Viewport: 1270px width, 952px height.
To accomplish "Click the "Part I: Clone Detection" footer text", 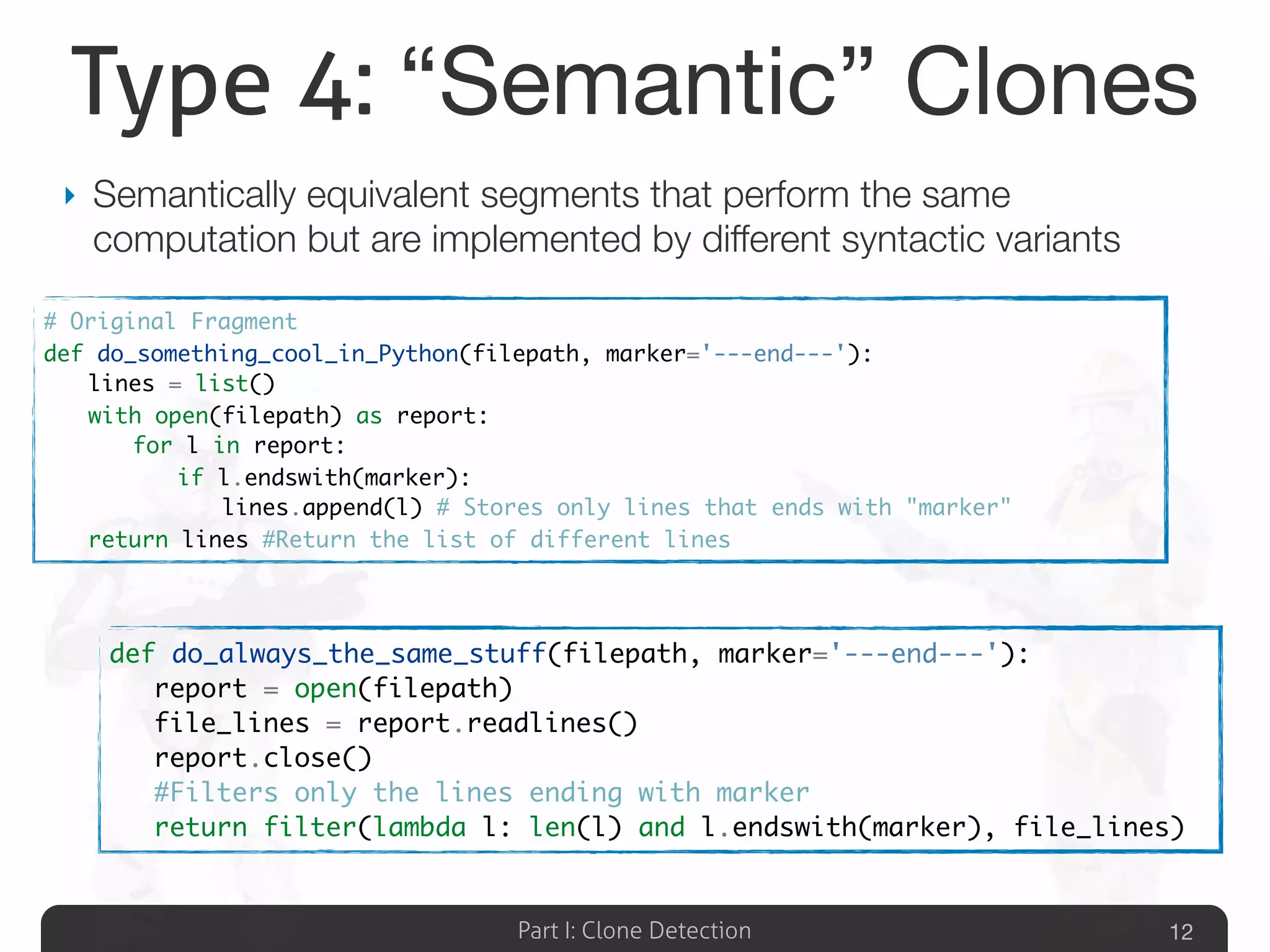I will pos(634,930).
